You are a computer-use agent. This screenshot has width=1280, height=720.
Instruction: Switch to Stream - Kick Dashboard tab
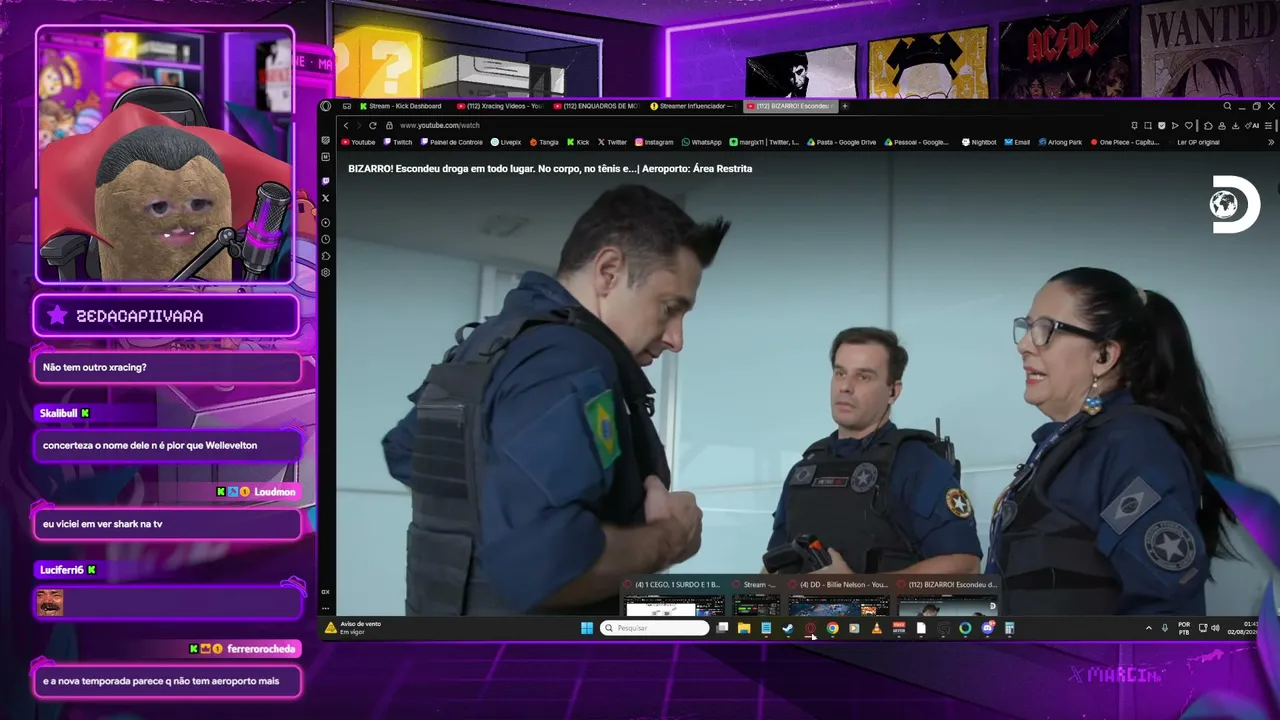point(403,106)
